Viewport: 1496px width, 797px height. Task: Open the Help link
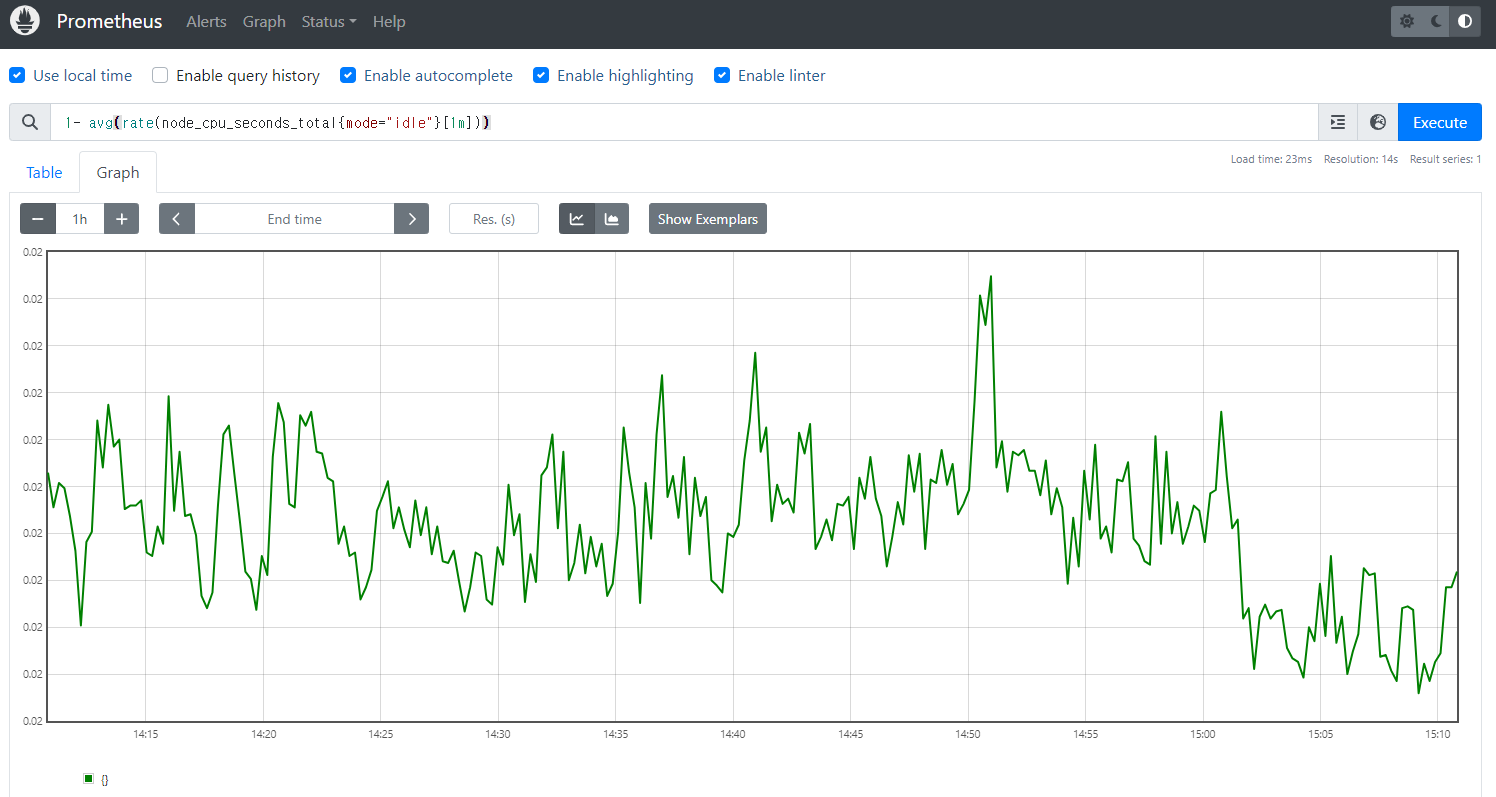pos(389,21)
